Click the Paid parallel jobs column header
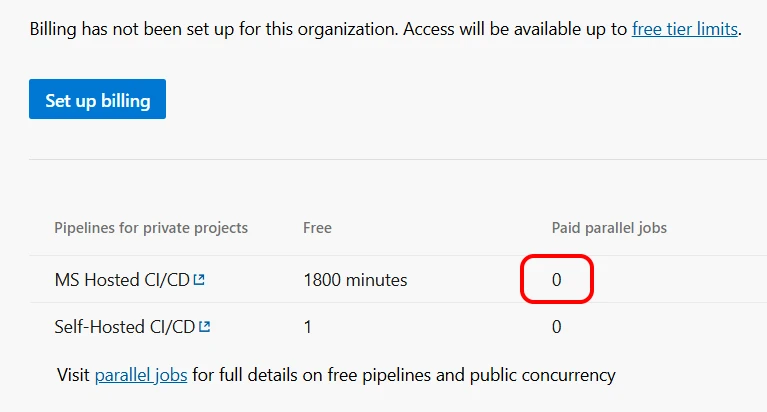 click(609, 228)
